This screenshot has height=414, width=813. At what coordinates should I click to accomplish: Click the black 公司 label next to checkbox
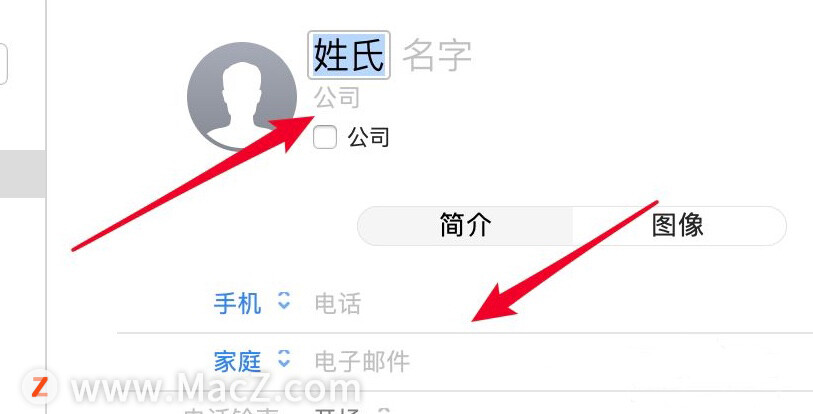(x=368, y=137)
